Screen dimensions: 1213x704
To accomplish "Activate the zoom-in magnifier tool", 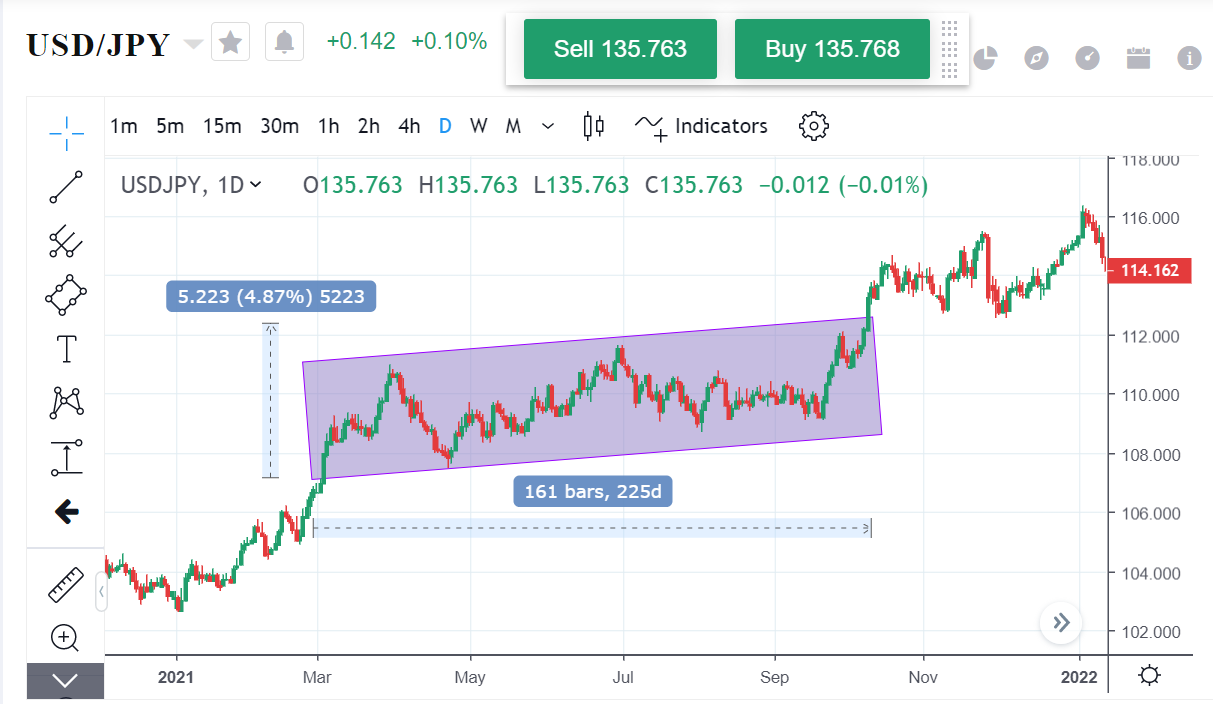I will tap(65, 637).
